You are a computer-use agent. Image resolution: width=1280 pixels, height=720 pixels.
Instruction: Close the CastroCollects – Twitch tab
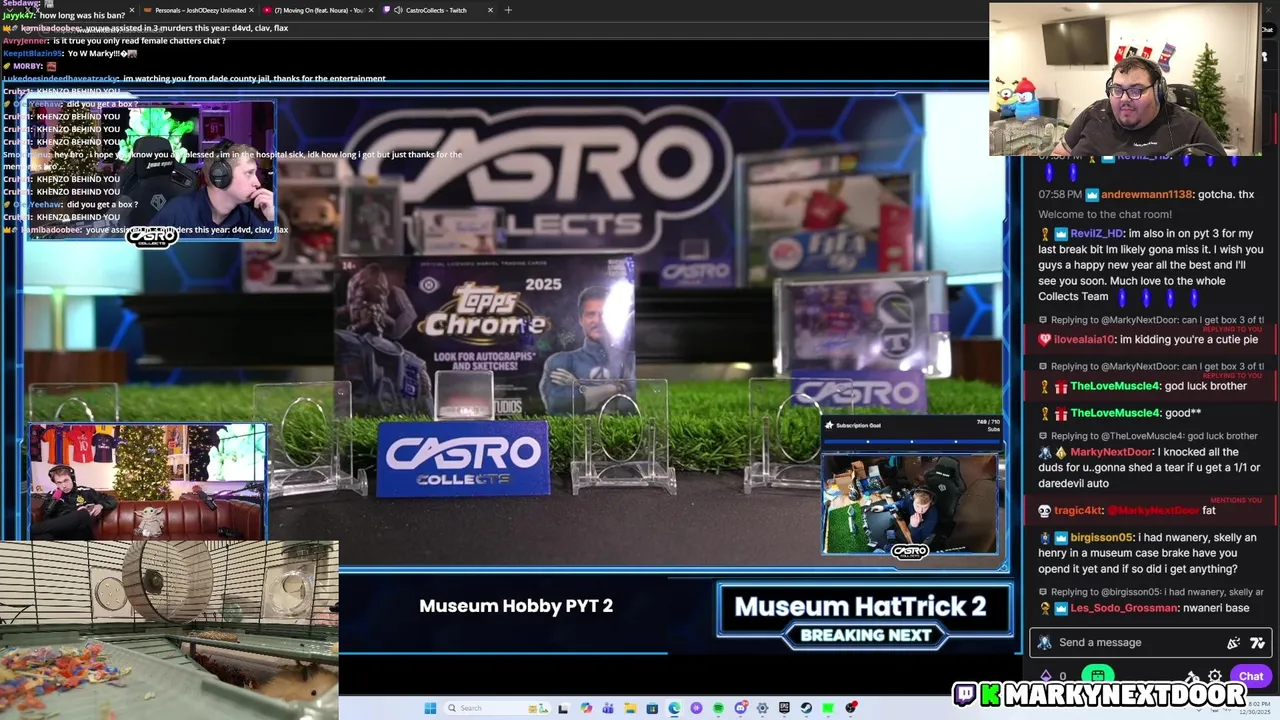click(490, 10)
